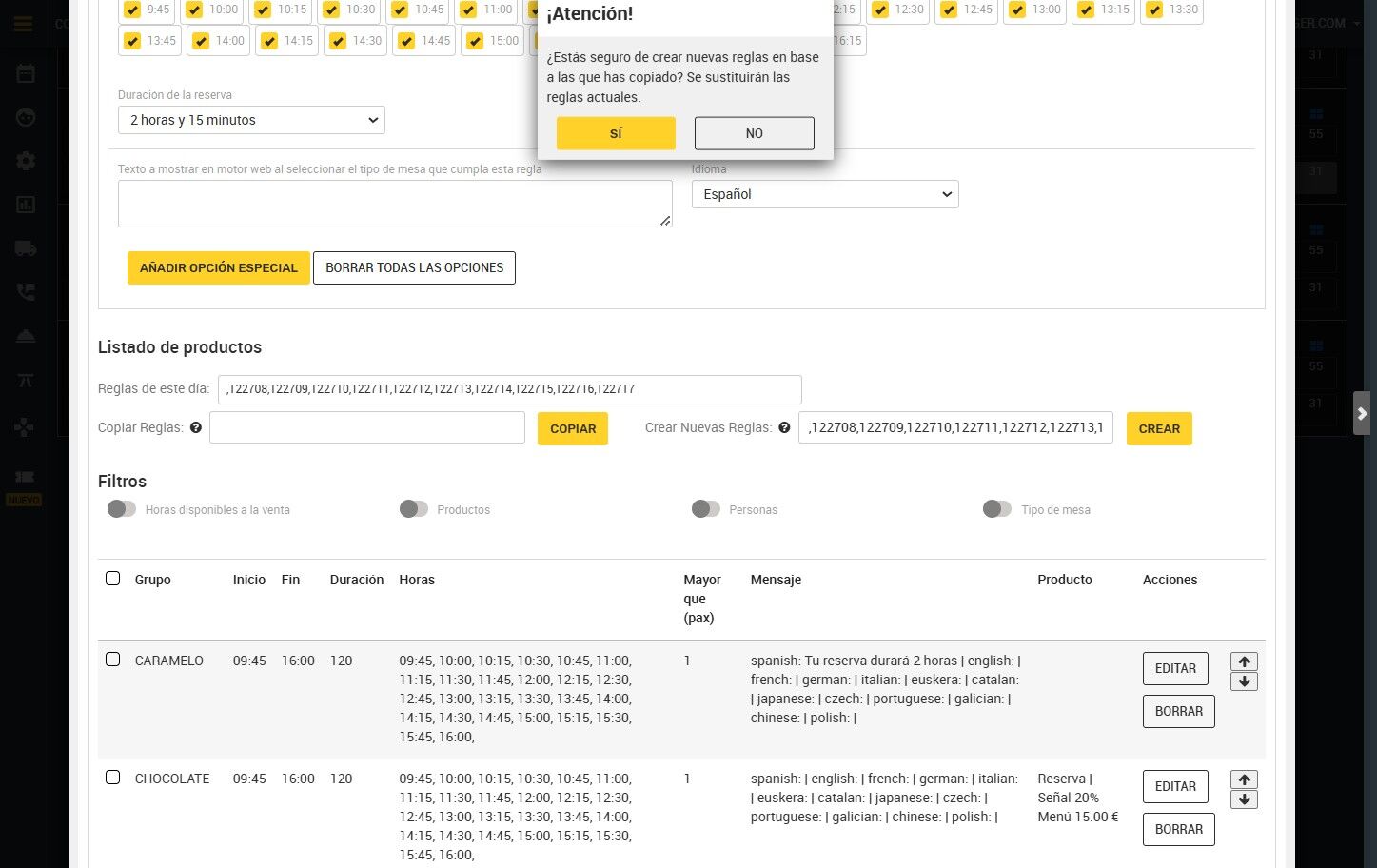Click EDITAR for the CHOCOLATE rule
Screen dimensions: 1377x868
(1175, 786)
